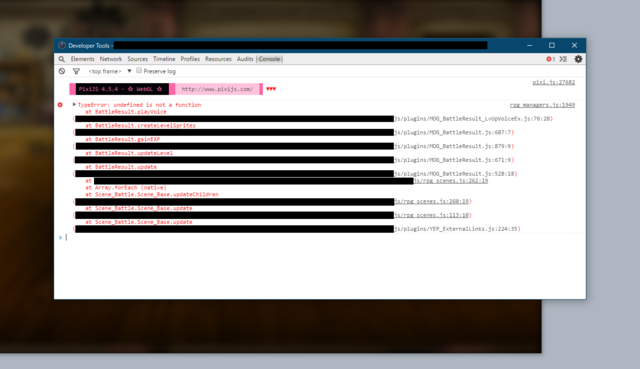The width and height of the screenshot is (640, 369).
Task: Open the rpg_managers.js:1949 source link
Action: click(542, 105)
